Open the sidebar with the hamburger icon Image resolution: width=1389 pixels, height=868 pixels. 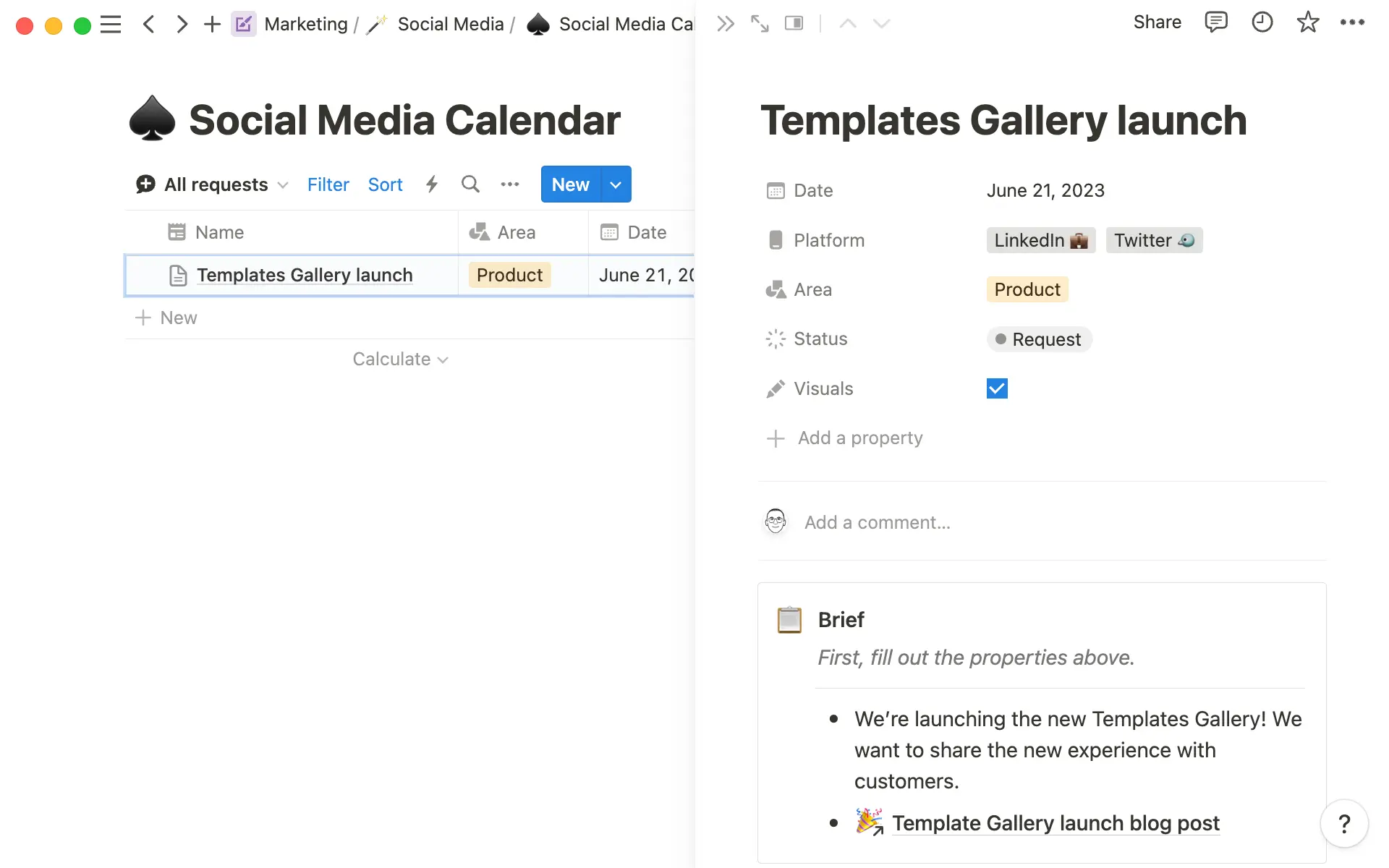coord(111,24)
